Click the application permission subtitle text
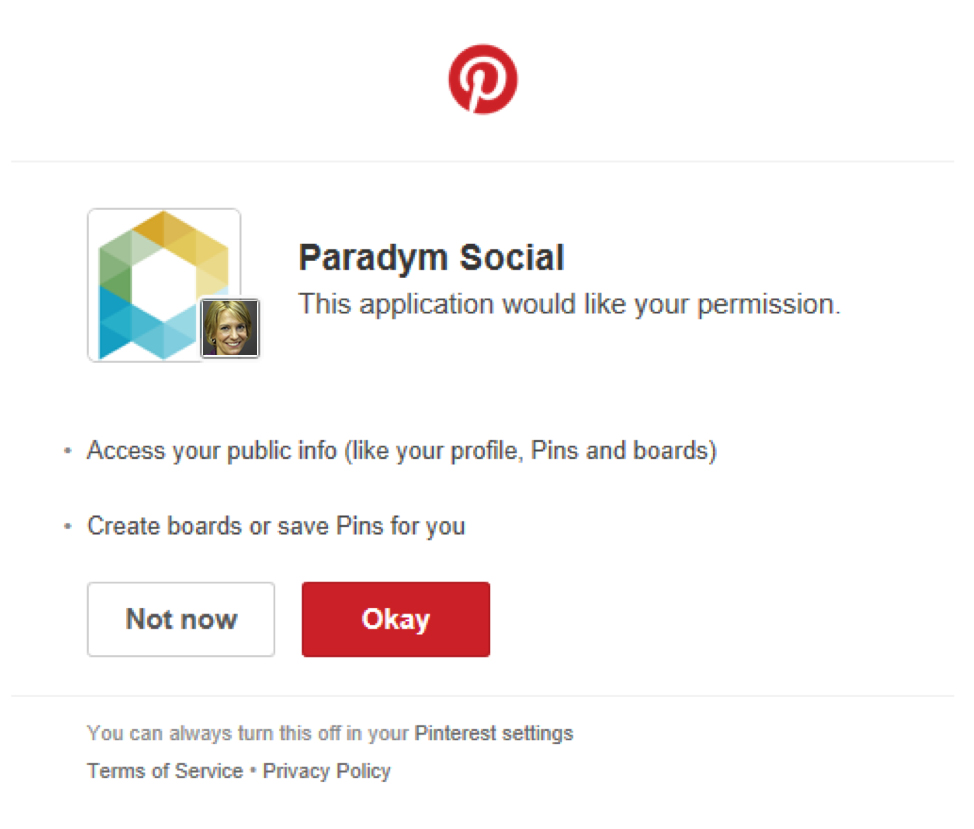This screenshot has width=974, height=829. [570, 304]
